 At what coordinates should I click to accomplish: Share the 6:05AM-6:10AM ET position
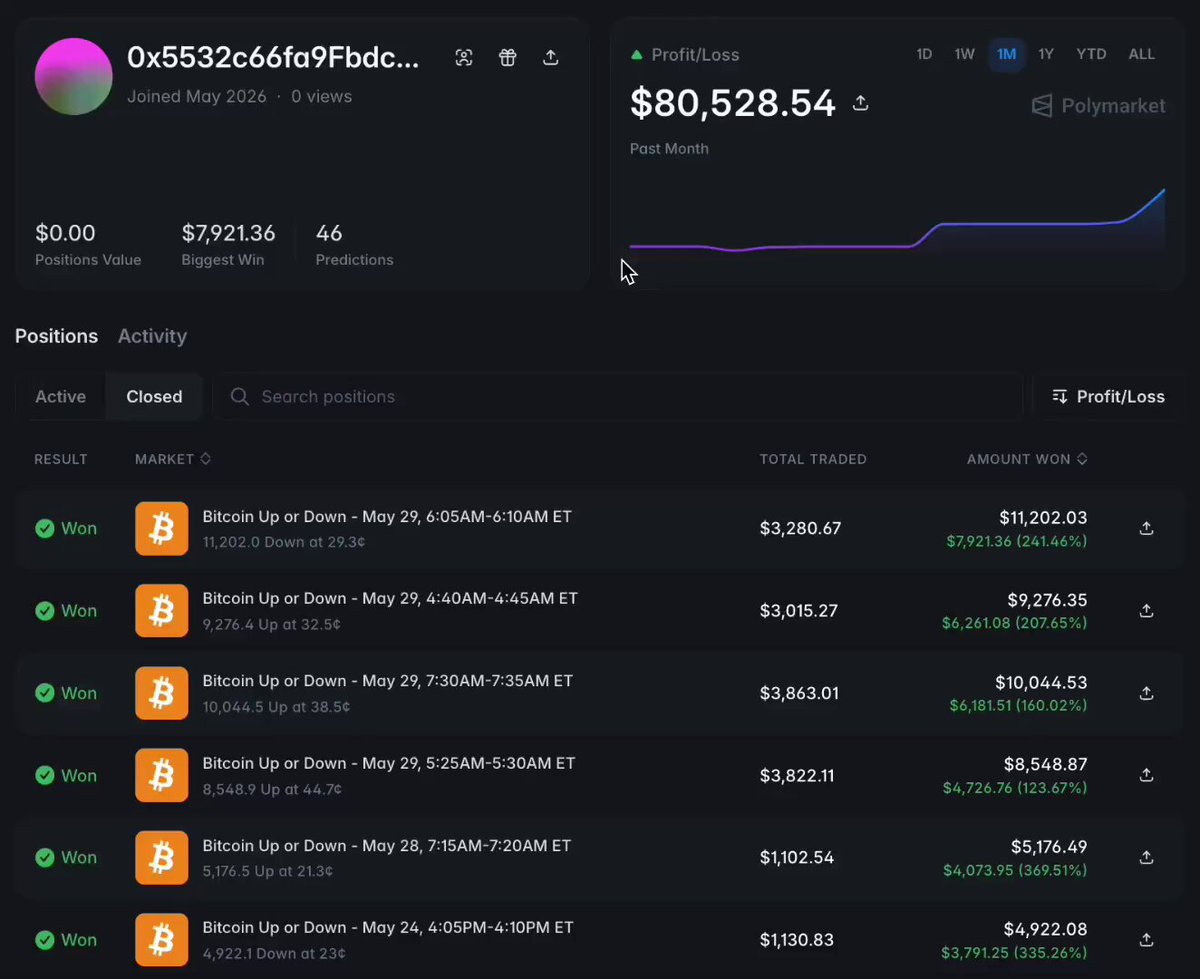1147,528
